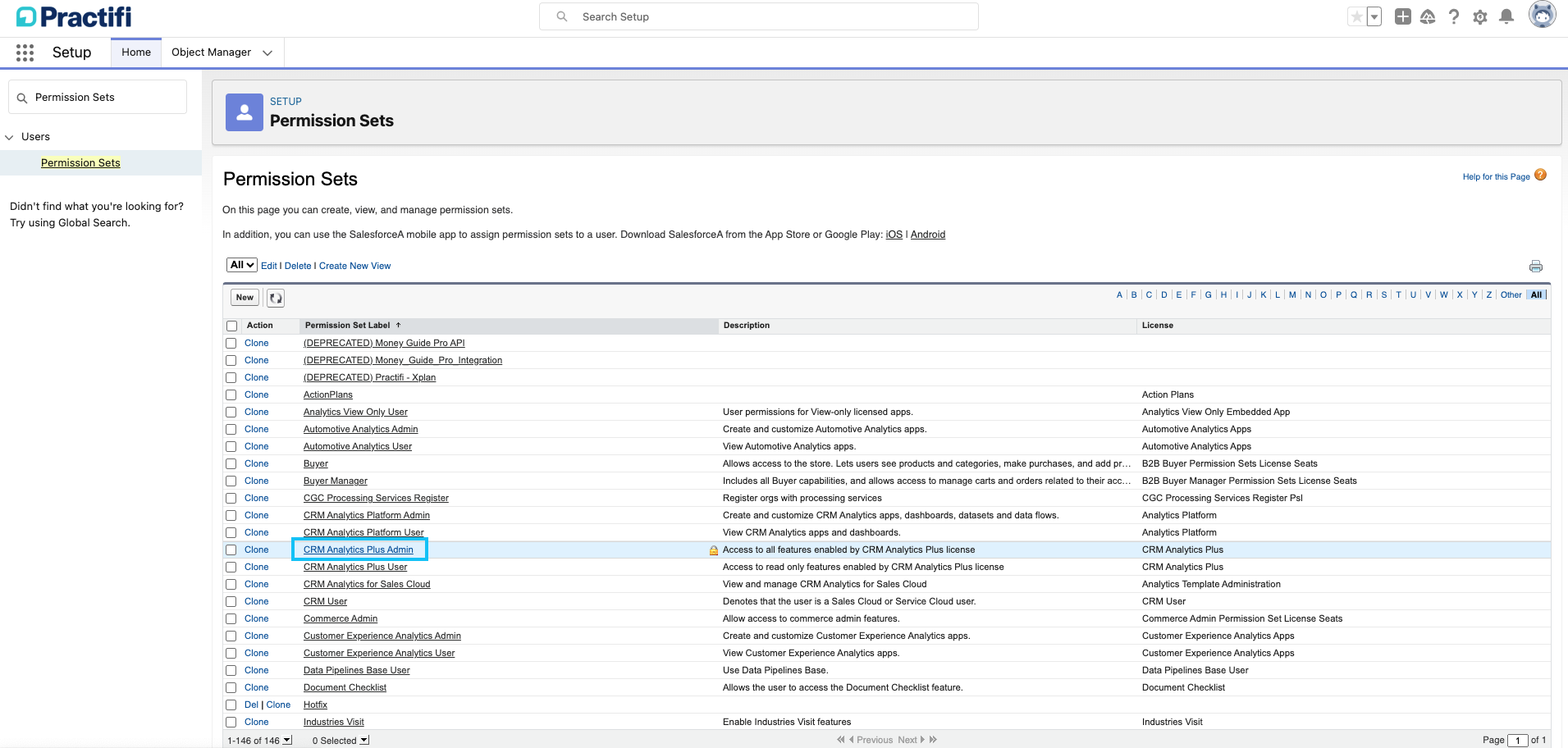1568x748 pixels.
Task: Expand the Favorites list dropdown arrow
Action: [x=1374, y=16]
